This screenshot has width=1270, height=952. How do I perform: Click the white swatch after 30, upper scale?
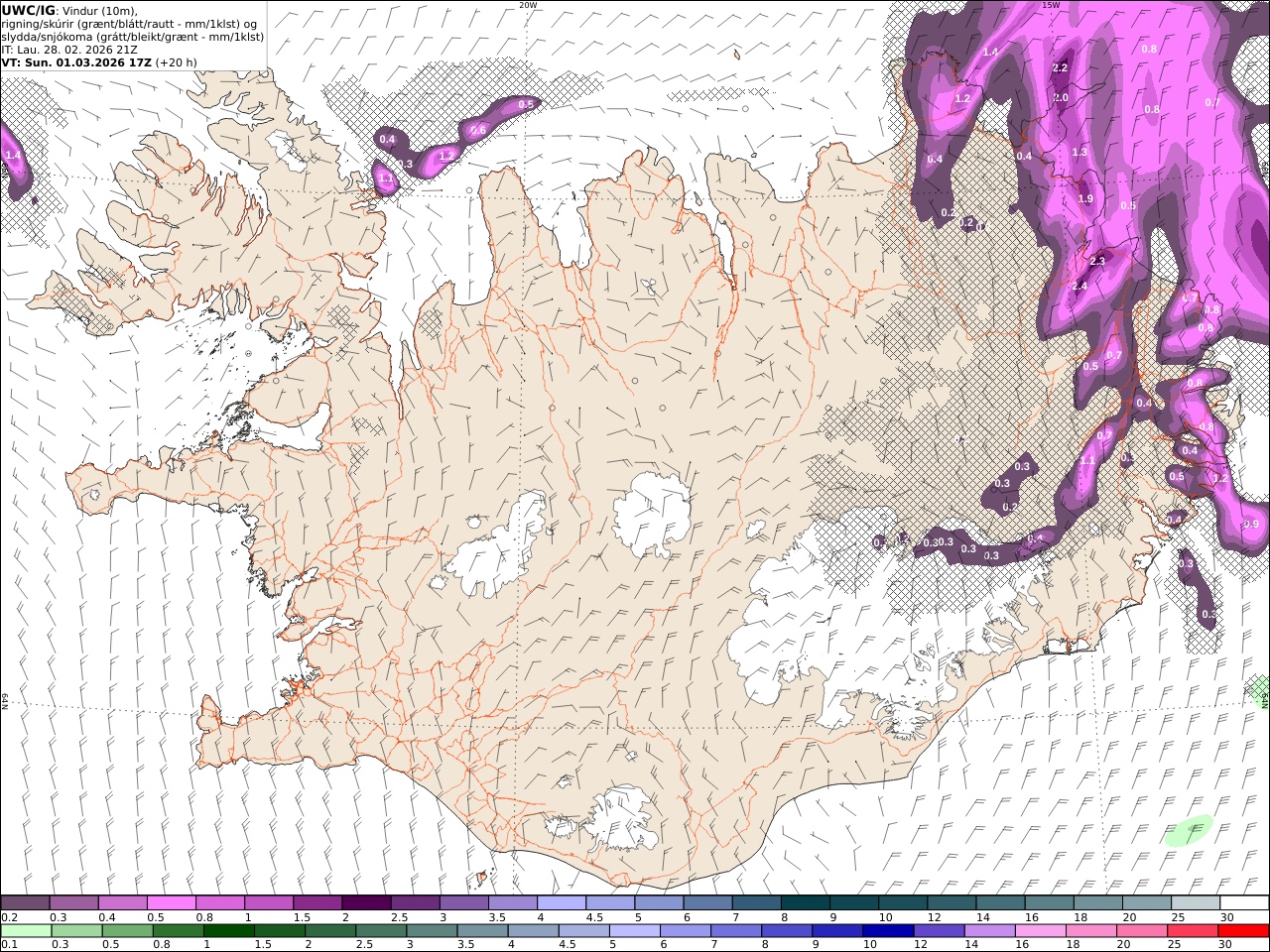(x=1245, y=902)
